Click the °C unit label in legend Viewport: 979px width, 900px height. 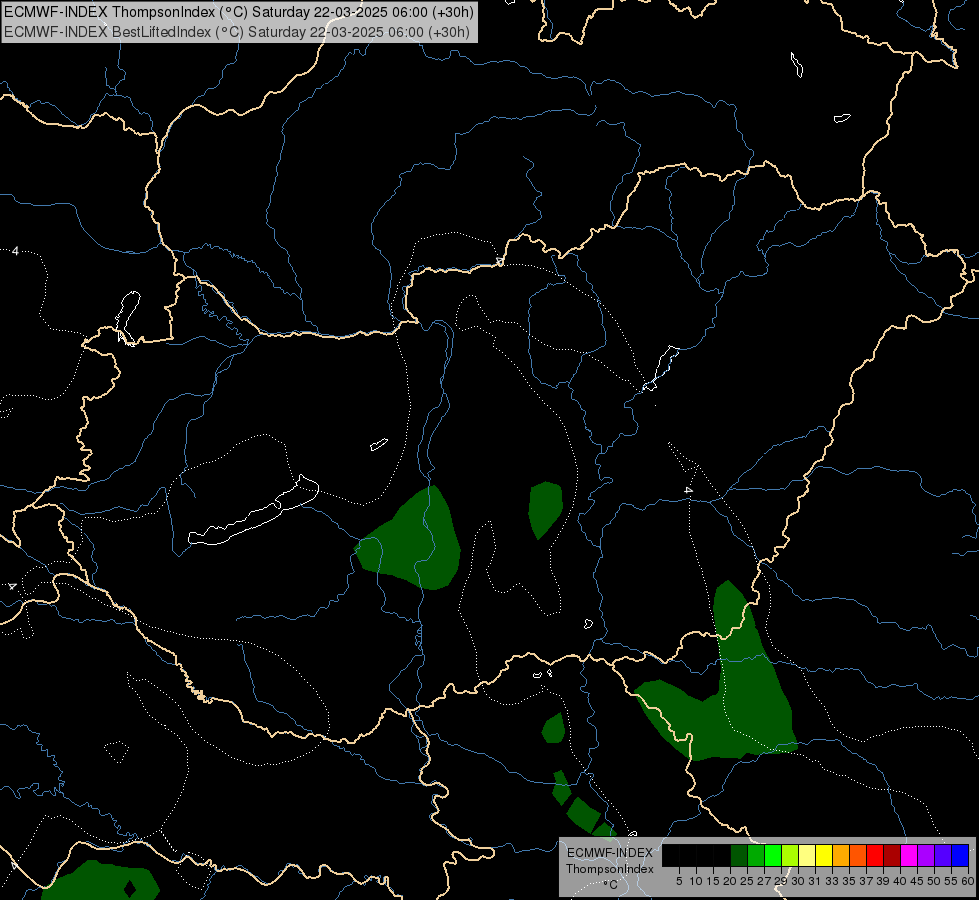611,885
